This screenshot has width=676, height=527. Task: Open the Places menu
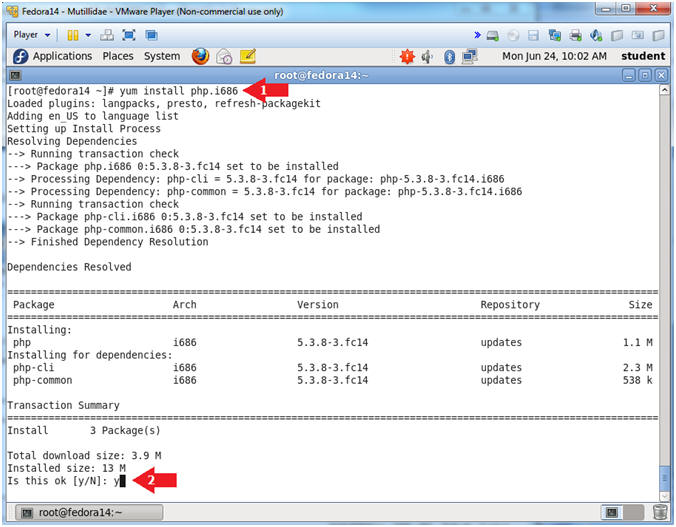[118, 56]
